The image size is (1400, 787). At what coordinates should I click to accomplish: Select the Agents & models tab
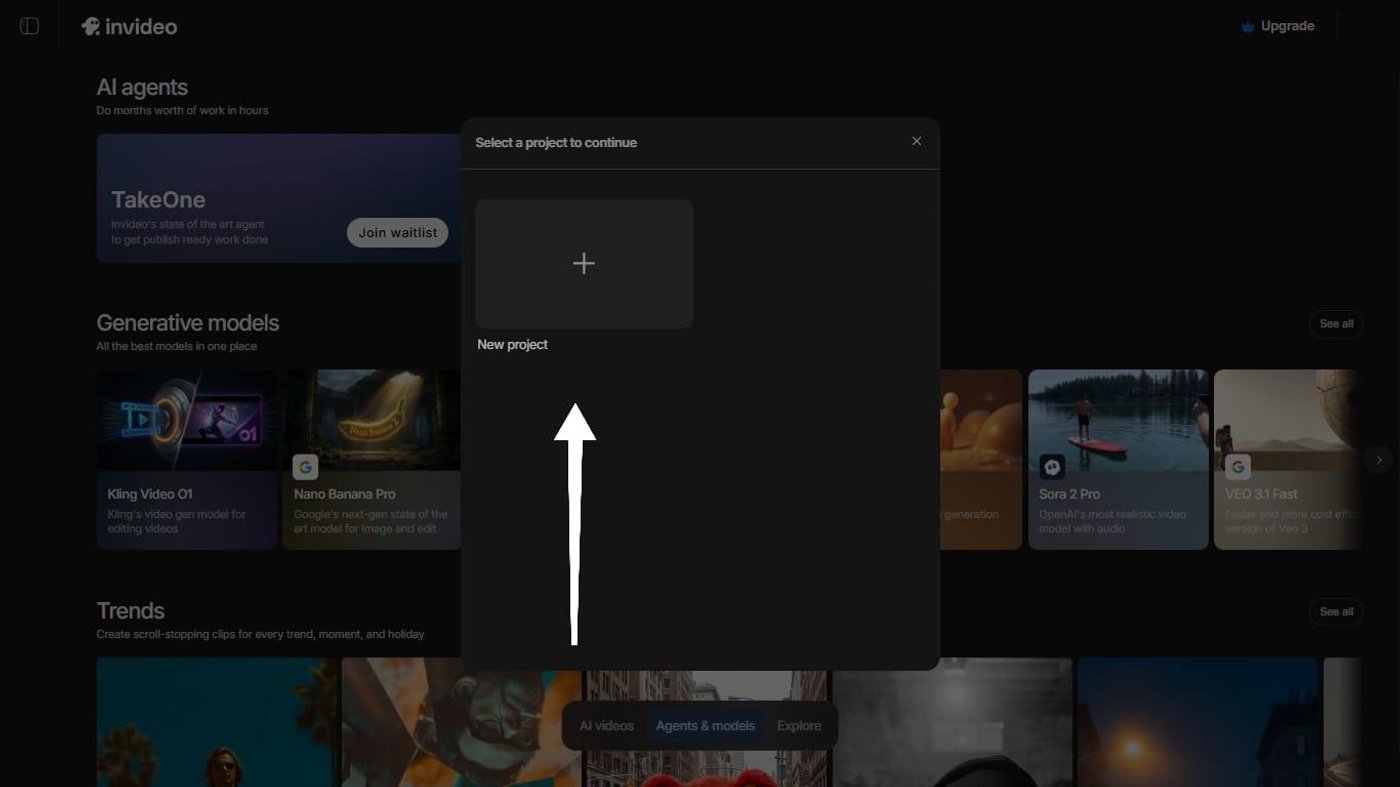pyautogui.click(x=705, y=726)
